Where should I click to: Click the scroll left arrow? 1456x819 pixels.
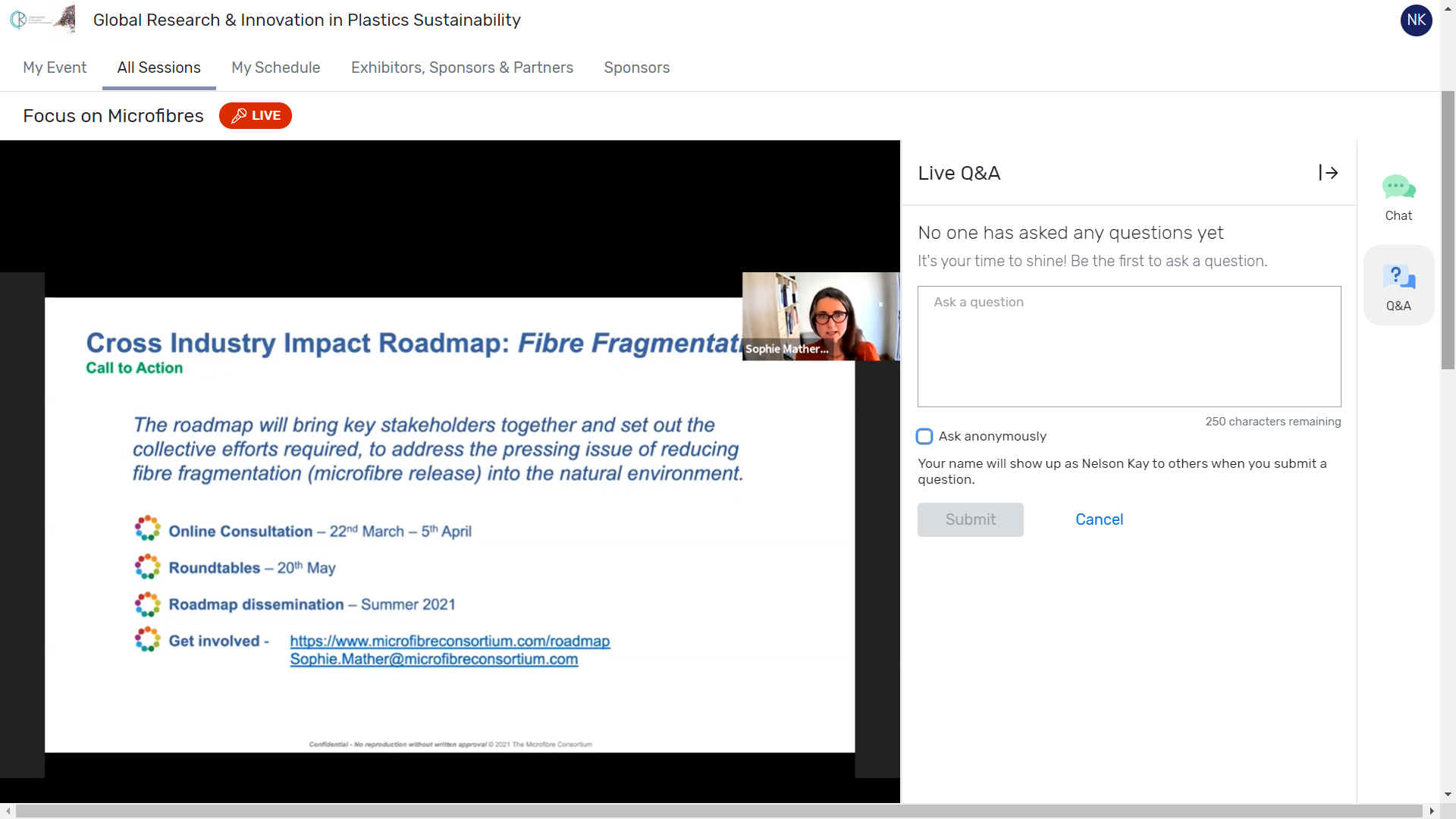click(8, 811)
